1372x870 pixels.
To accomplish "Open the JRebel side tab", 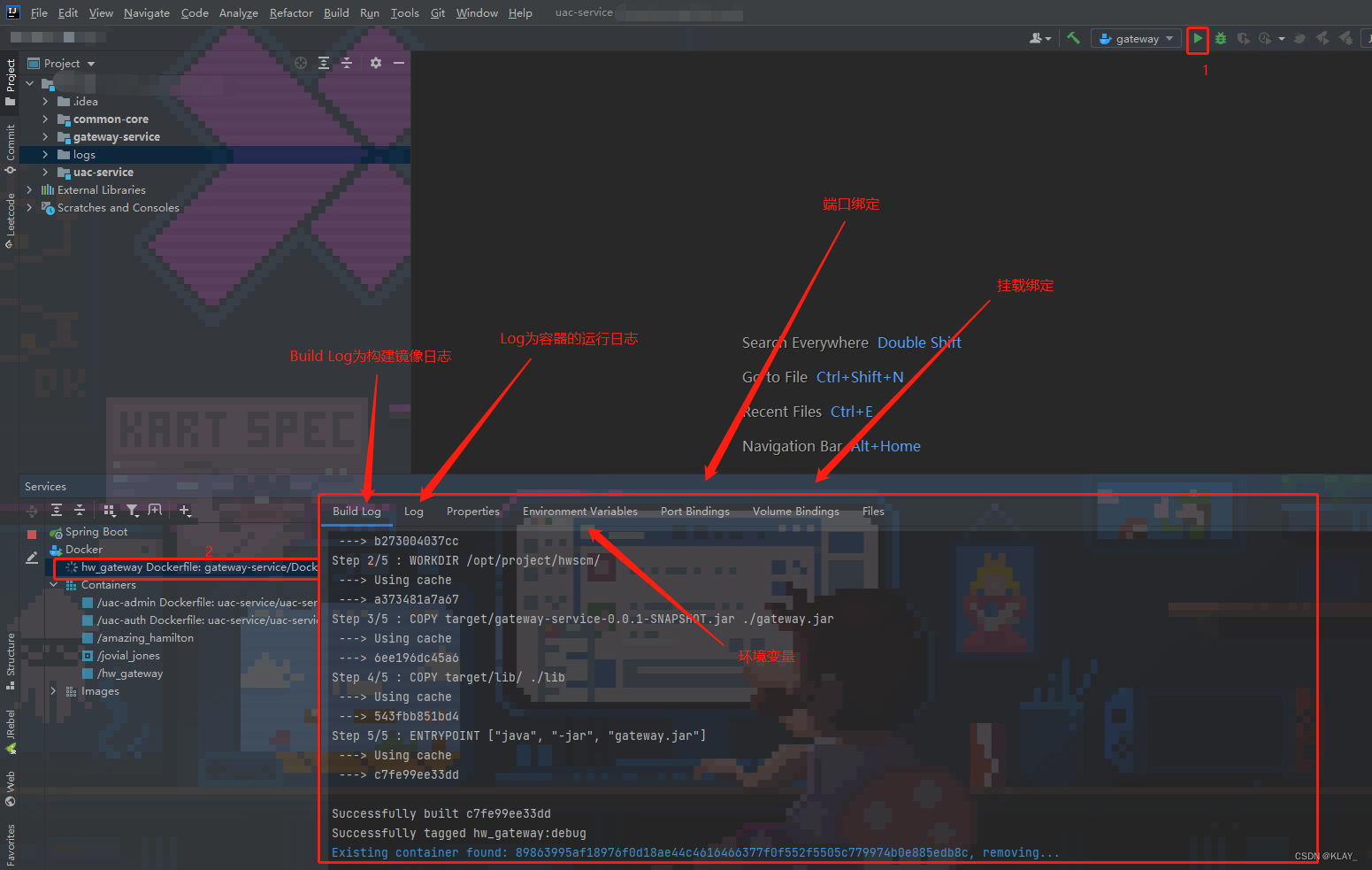I will pos(10,731).
